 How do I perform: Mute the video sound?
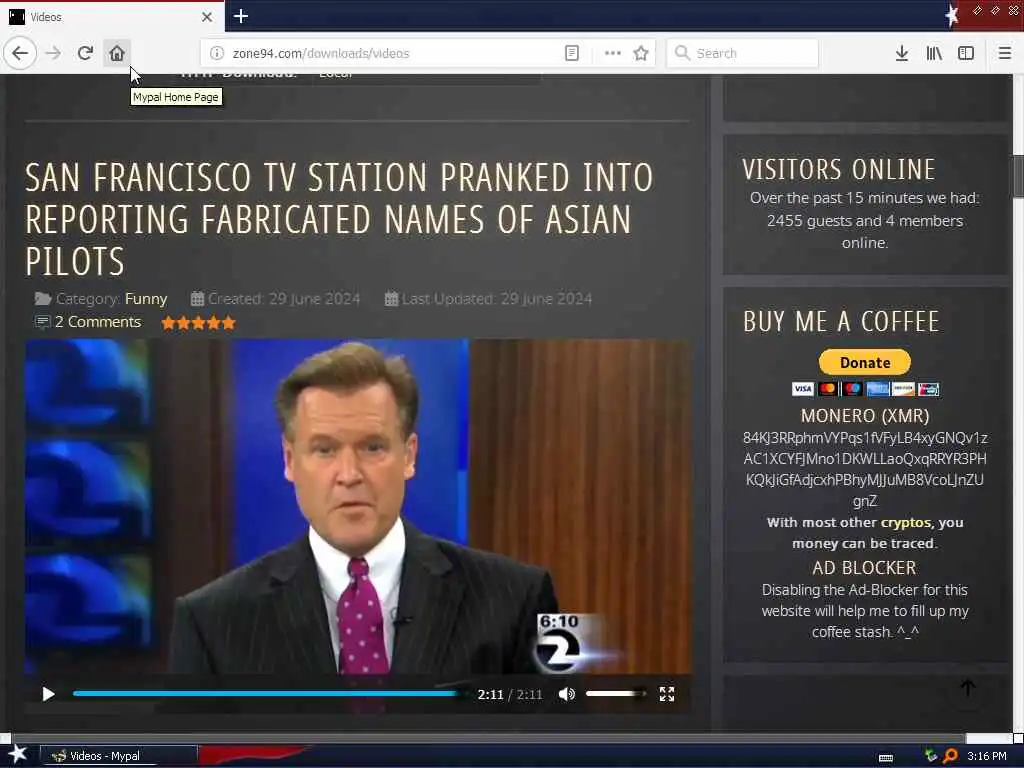566,694
